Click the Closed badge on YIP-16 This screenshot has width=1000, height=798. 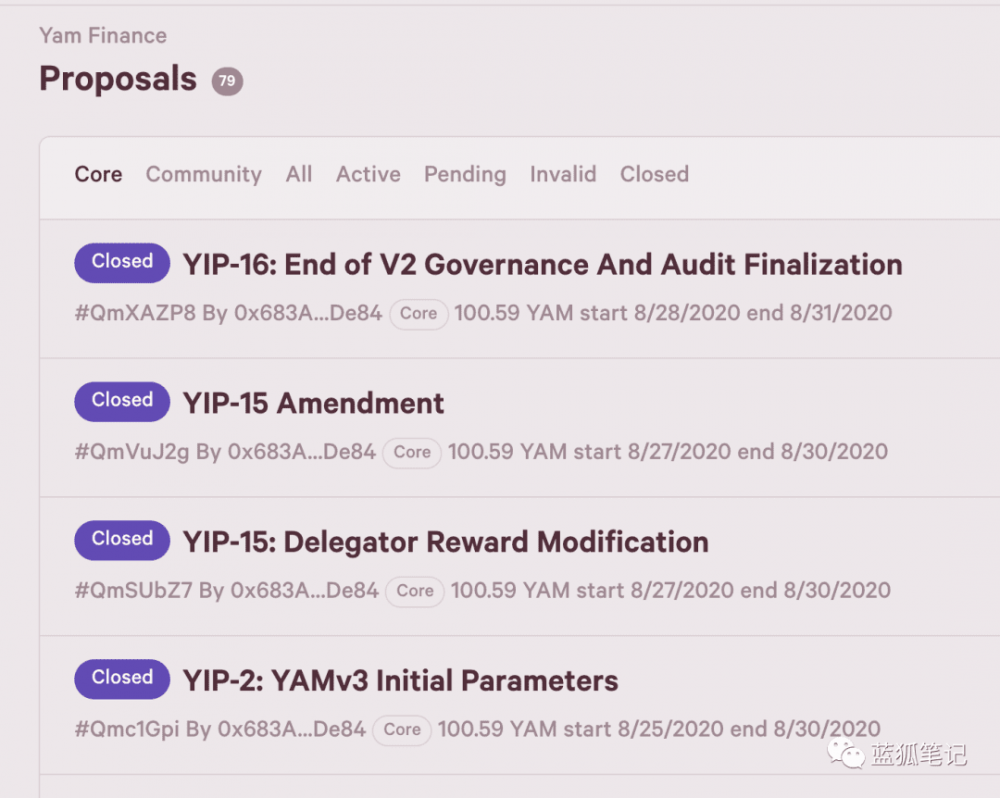(121, 262)
